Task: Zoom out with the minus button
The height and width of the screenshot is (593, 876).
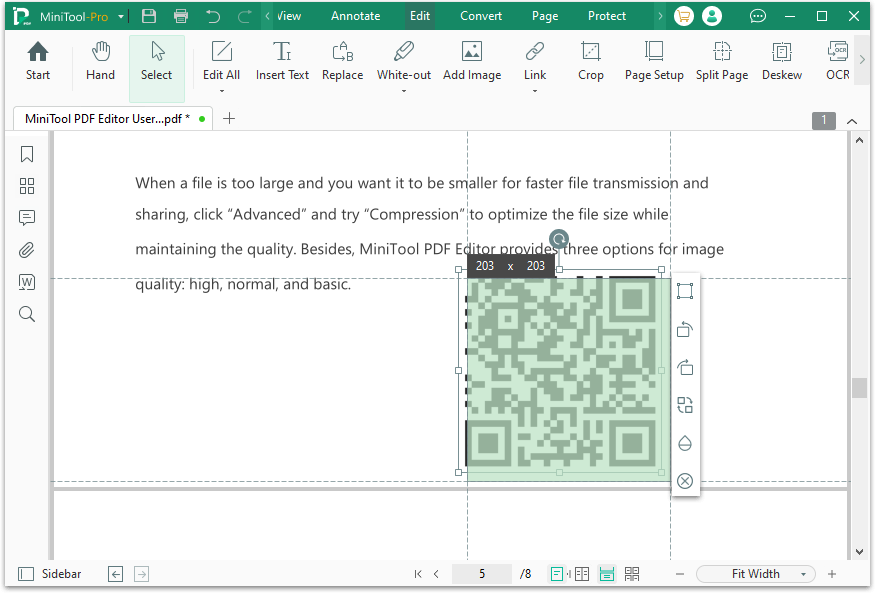Action: [x=679, y=574]
